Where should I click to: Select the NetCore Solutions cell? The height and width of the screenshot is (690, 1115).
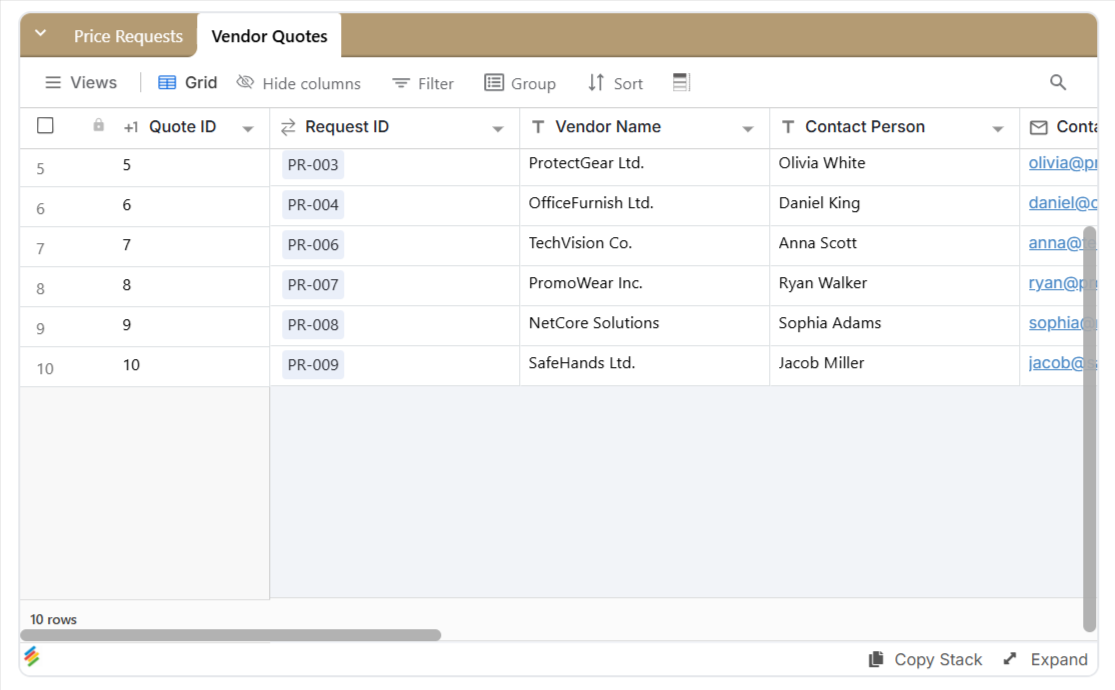pos(644,326)
